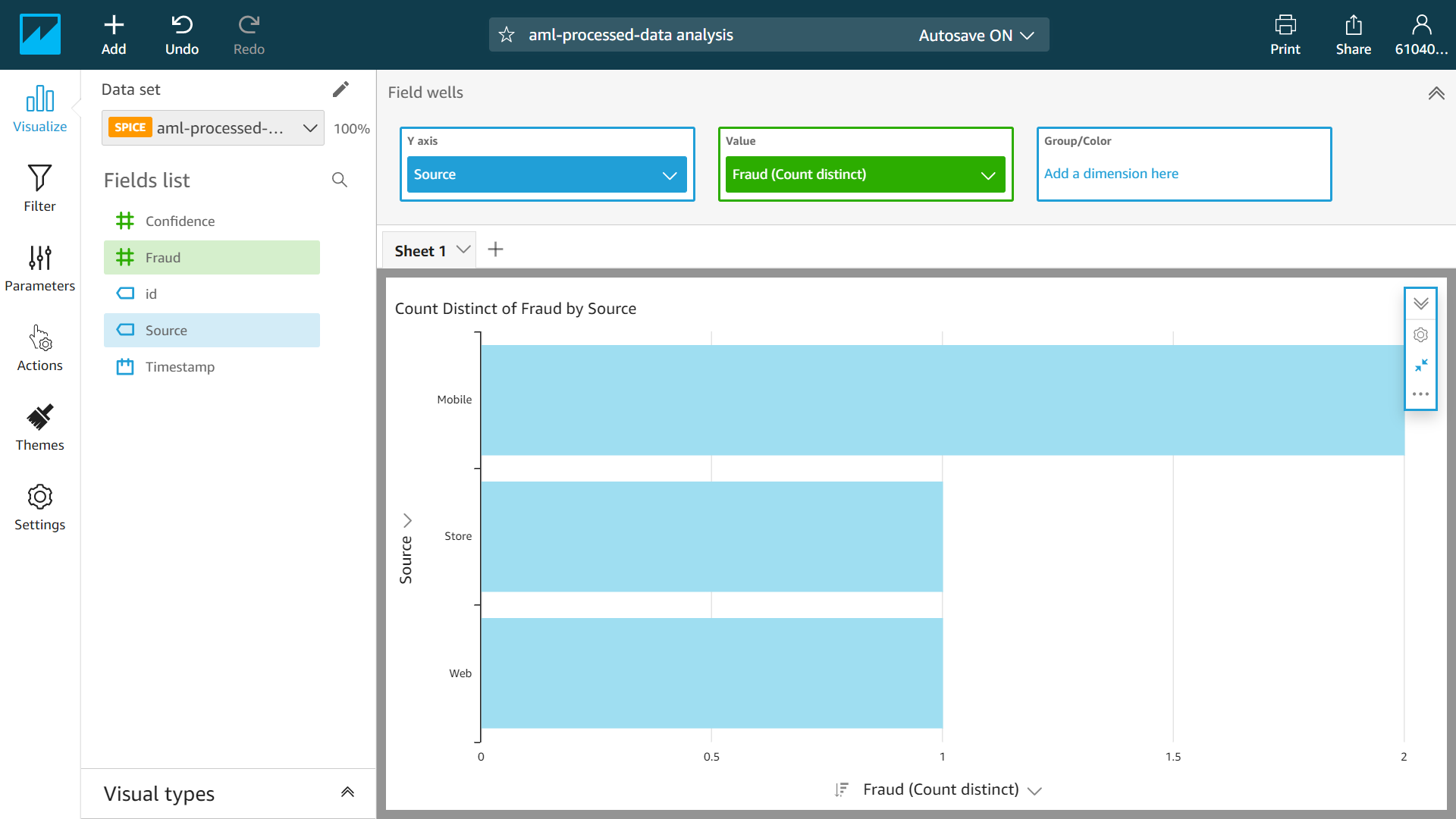Image resolution: width=1456 pixels, height=819 pixels.
Task: Click Add a dimension here link
Action: pos(1110,174)
